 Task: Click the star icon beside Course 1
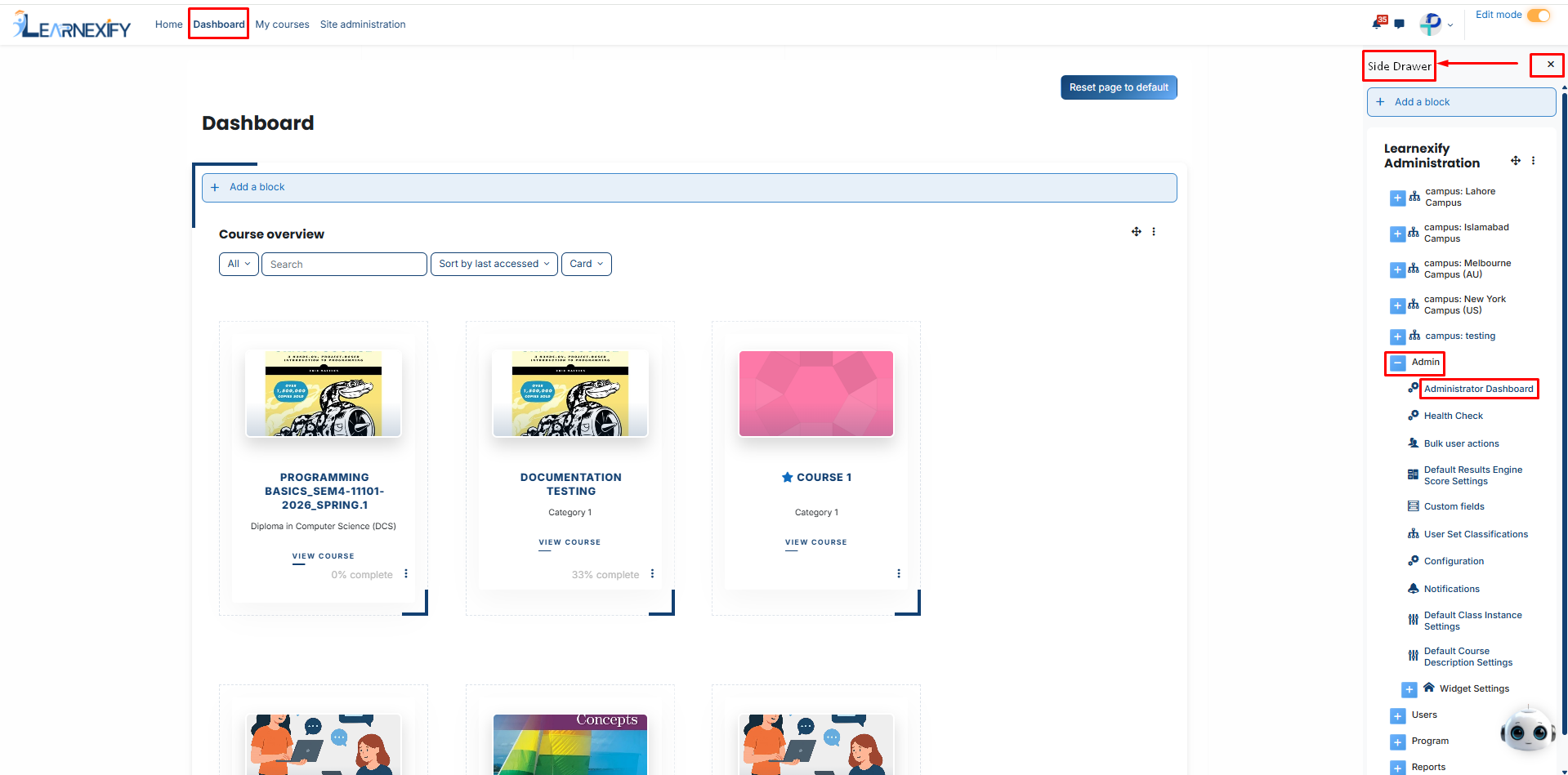(787, 477)
